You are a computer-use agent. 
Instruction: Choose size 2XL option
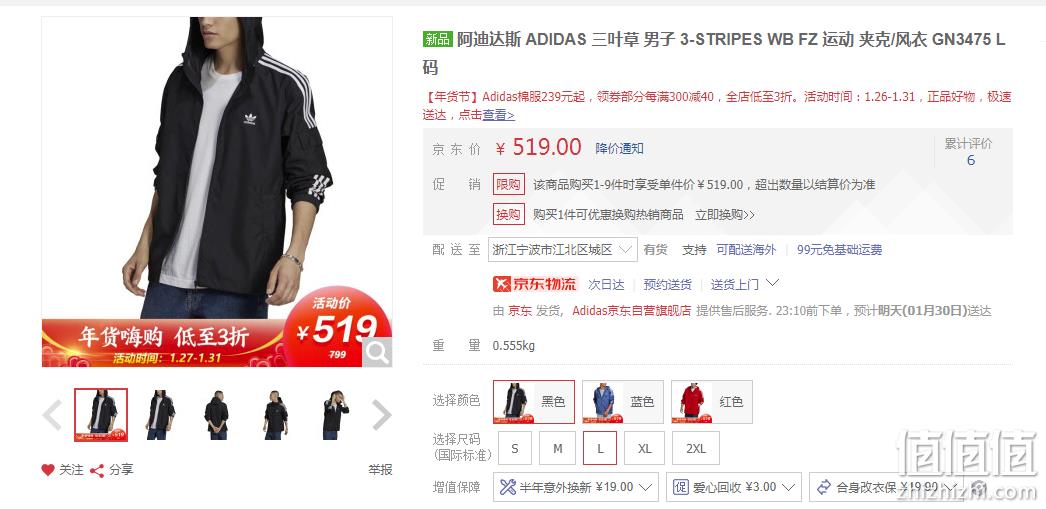(x=696, y=448)
